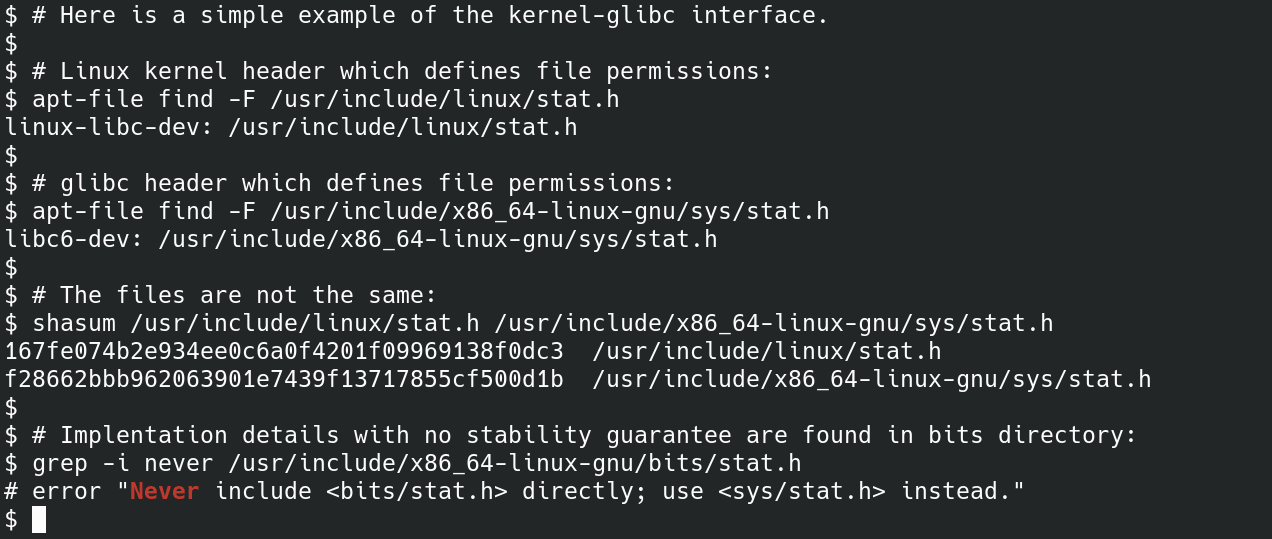
Task: Click the "shasum" command word
Action: coord(74,323)
